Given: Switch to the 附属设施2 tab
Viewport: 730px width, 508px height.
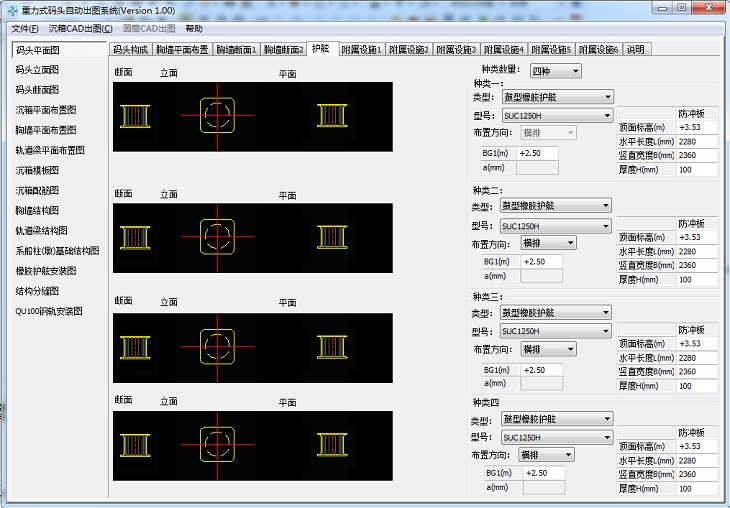Looking at the screenshot, I should [409, 49].
